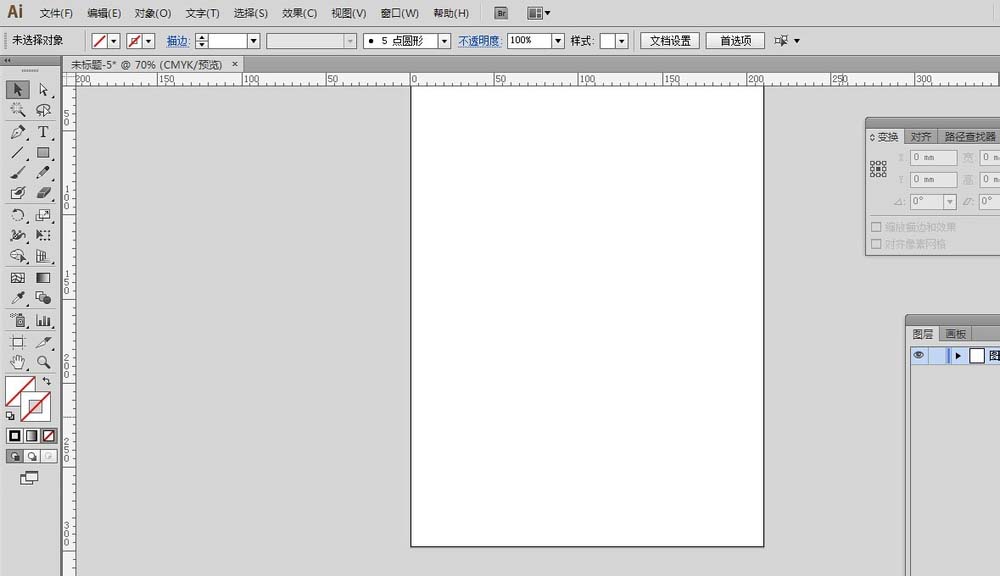Switch to the 对齐 tab
Viewport: 1000px width, 576px height.
point(920,137)
